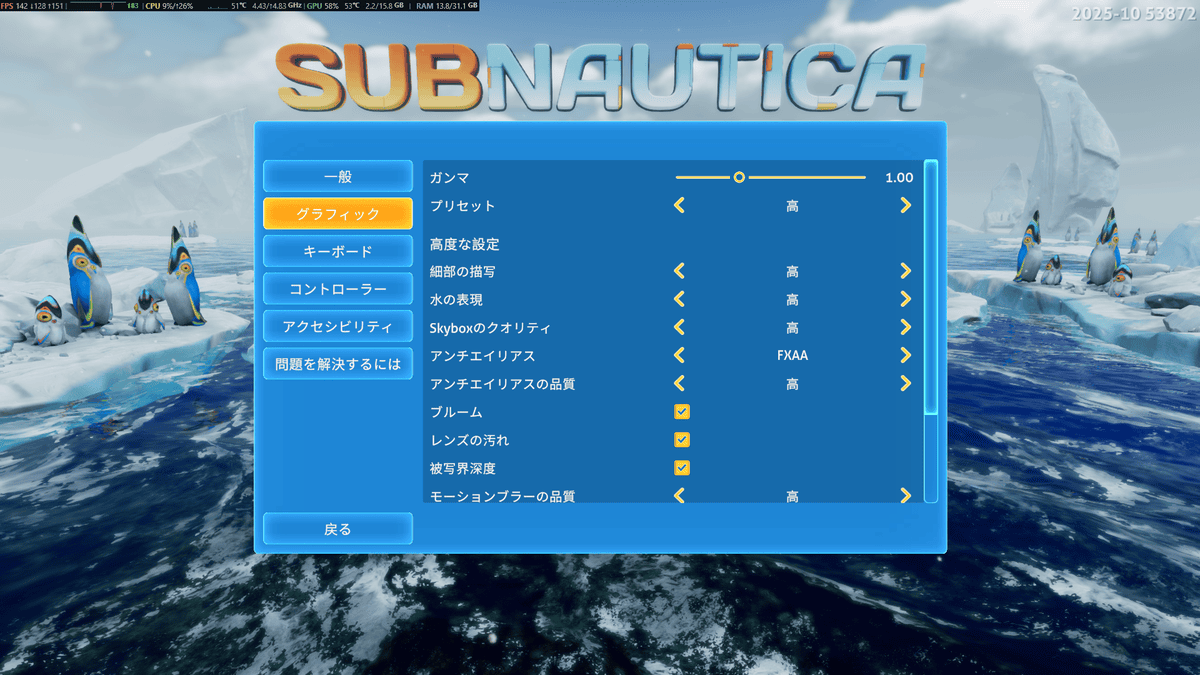Click the 高 value next to 水の表現
This screenshot has width=1200, height=675.
tap(792, 299)
